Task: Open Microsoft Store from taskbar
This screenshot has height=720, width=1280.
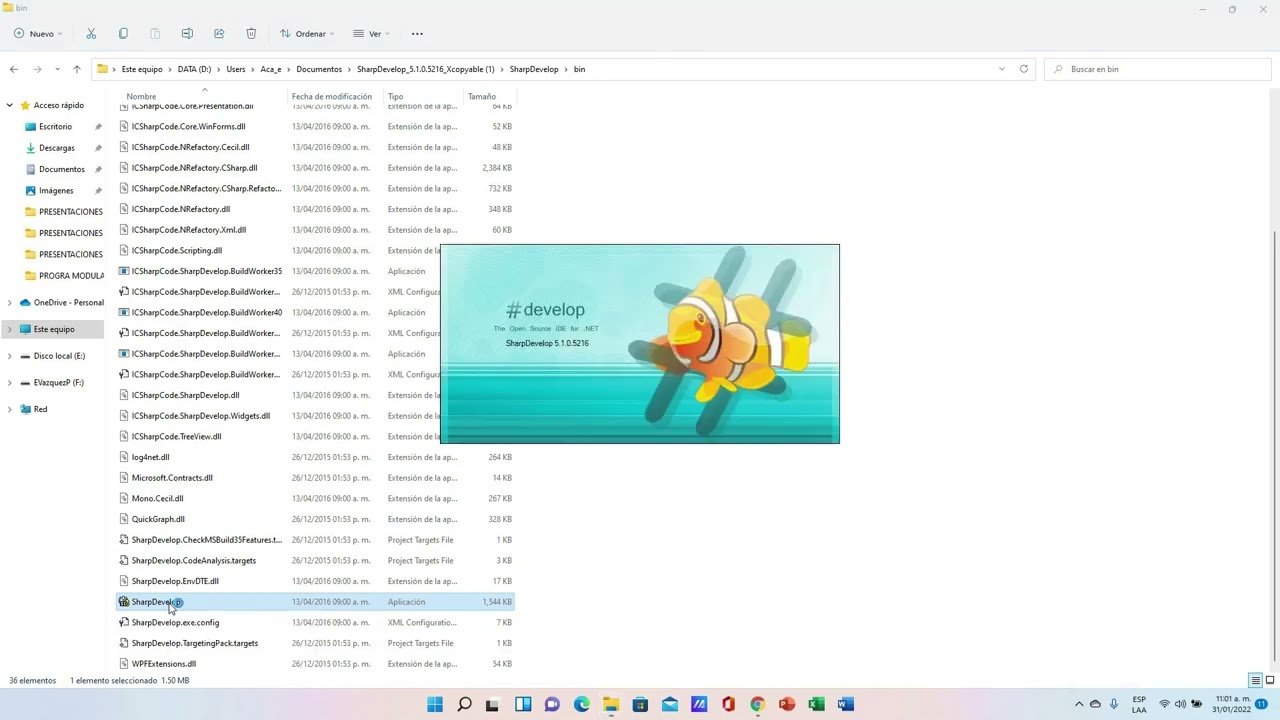Action: (640, 704)
